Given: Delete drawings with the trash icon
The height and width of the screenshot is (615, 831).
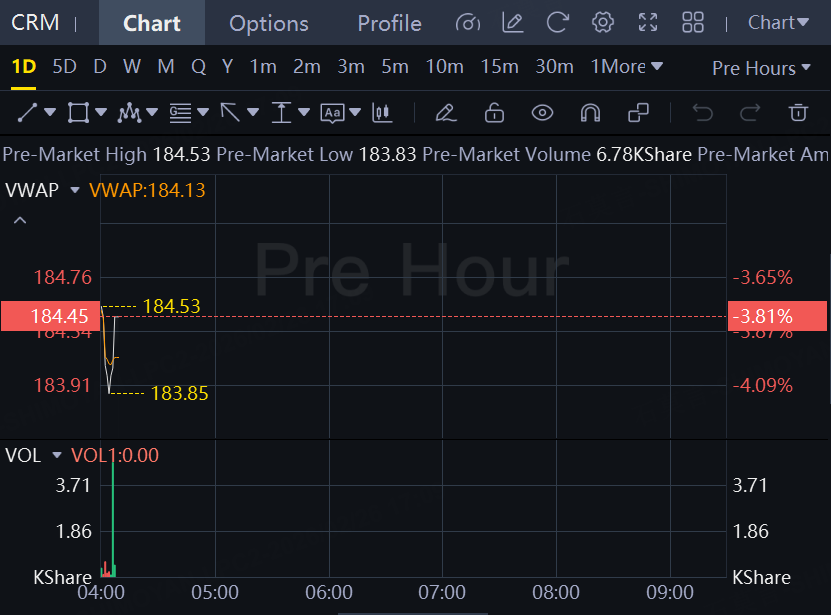Looking at the screenshot, I should coord(798,112).
